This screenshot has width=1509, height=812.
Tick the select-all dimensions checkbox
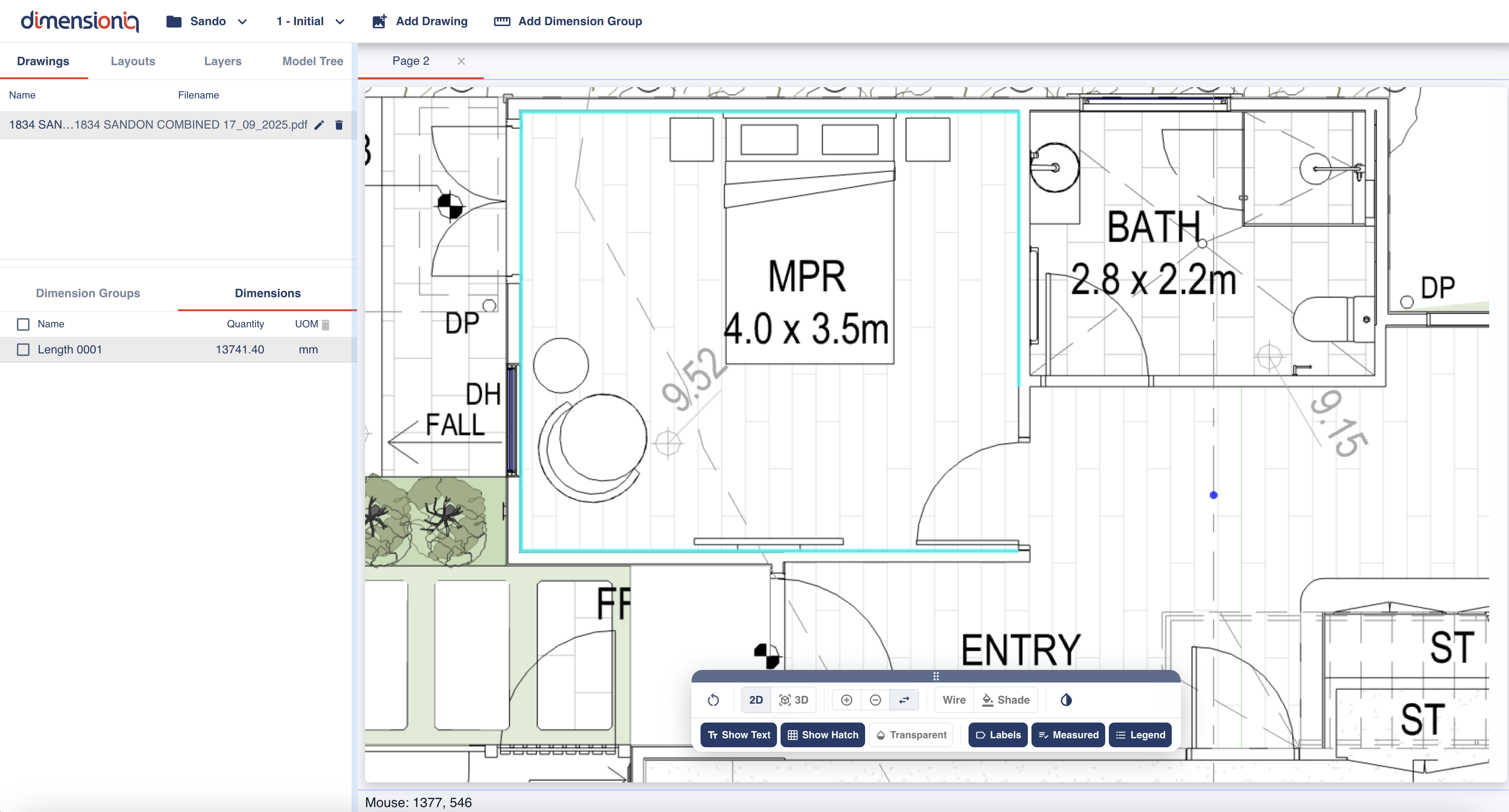pyautogui.click(x=23, y=324)
